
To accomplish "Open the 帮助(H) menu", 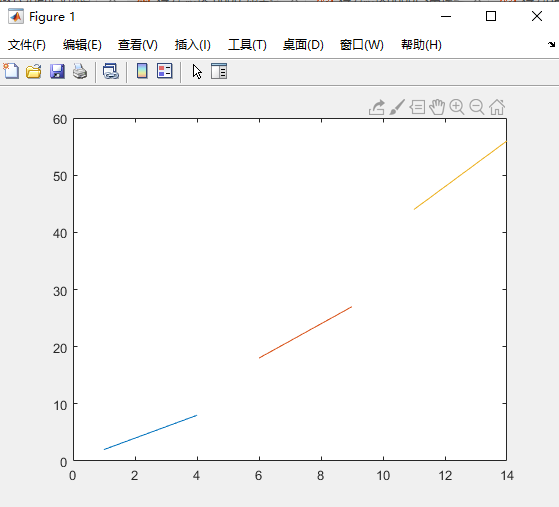I will click(421, 45).
